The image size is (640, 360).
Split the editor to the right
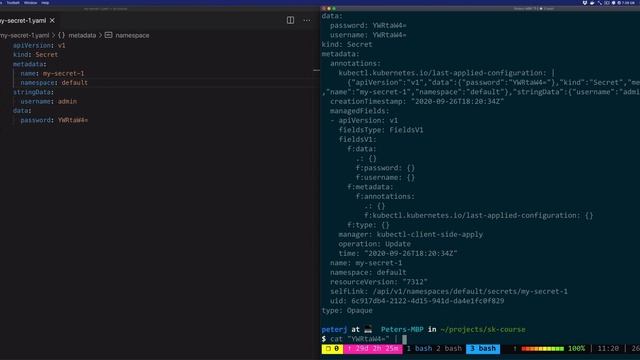coord(290,20)
